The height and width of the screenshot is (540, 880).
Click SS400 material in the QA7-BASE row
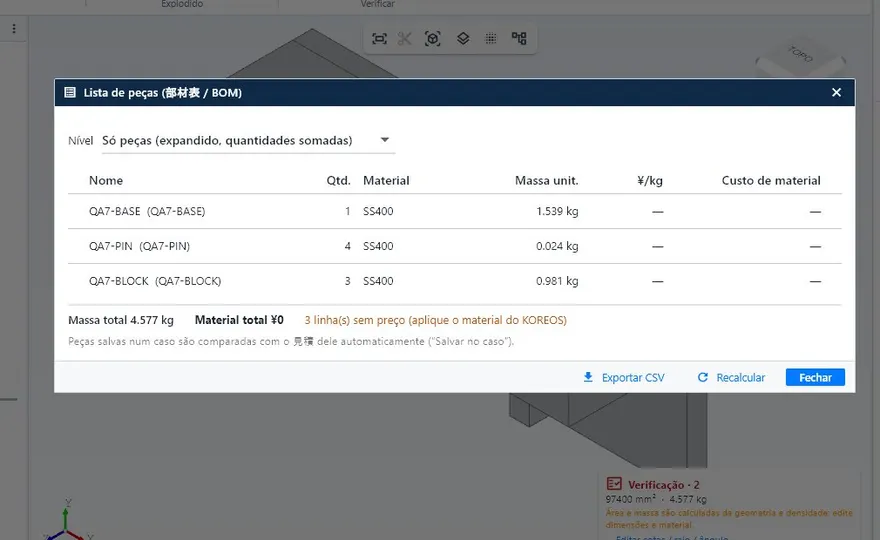point(378,211)
